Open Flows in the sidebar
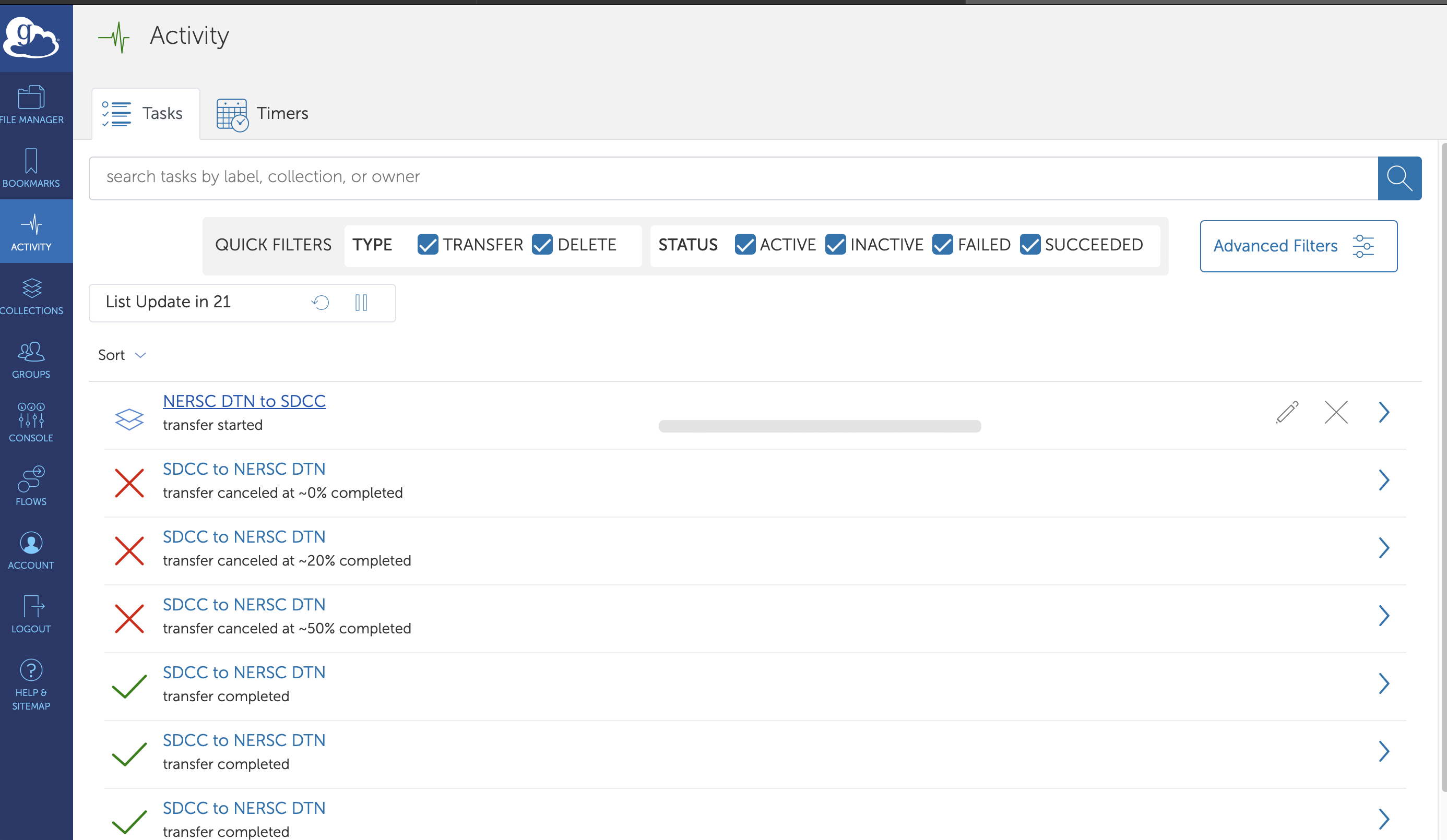This screenshot has height=840, width=1447. [31, 487]
